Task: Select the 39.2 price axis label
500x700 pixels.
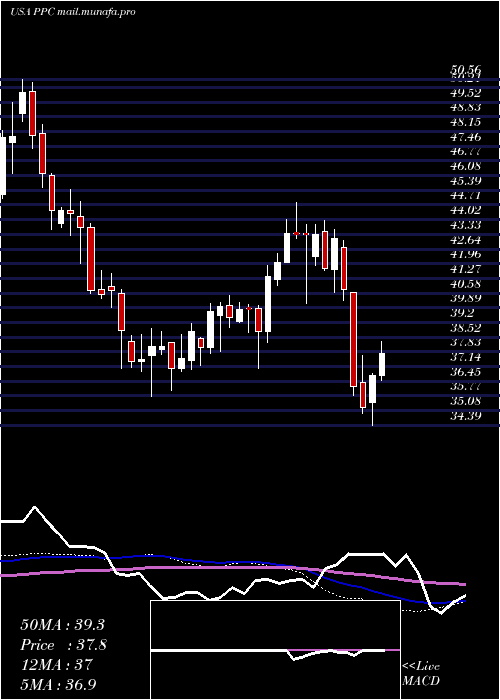Action: 462,313
